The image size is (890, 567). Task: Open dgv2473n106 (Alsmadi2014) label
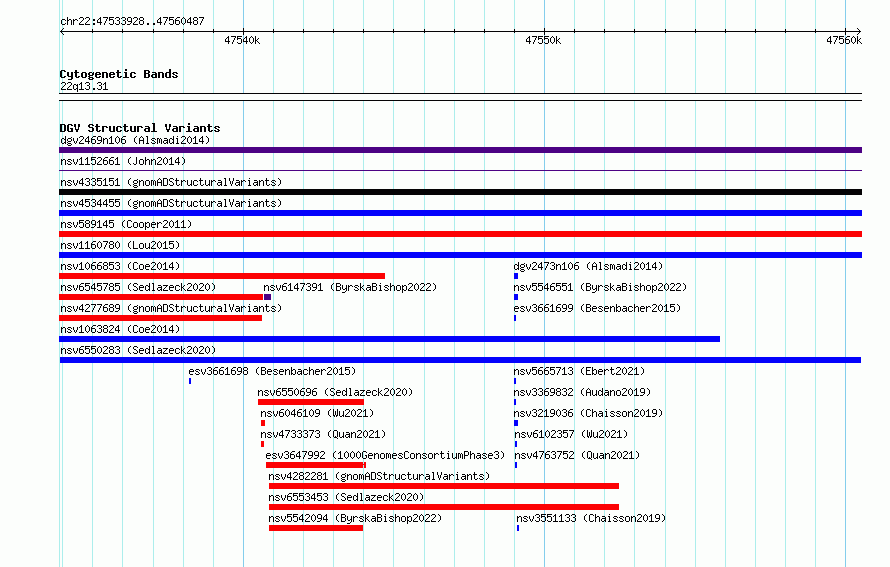coord(588,266)
